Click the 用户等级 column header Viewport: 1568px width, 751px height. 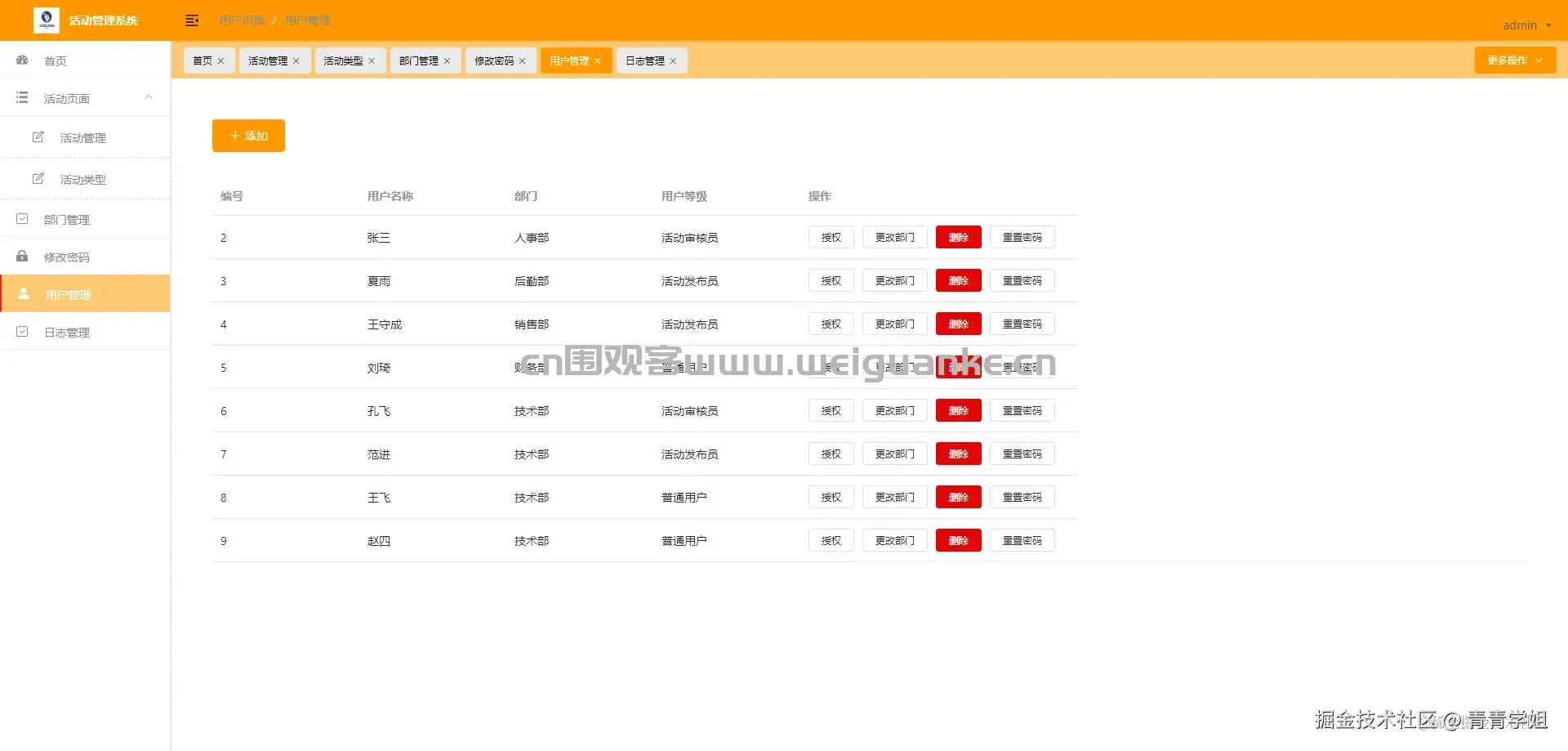pyautogui.click(x=684, y=196)
